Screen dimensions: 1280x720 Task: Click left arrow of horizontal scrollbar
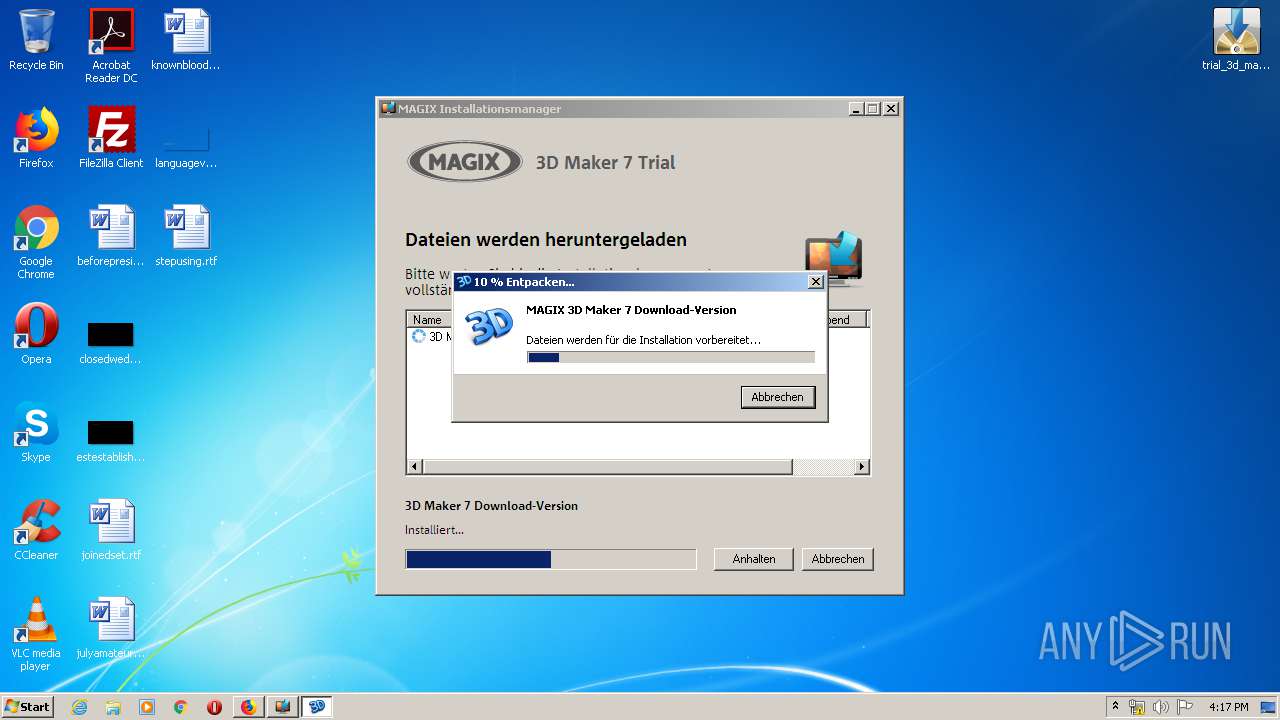point(414,467)
